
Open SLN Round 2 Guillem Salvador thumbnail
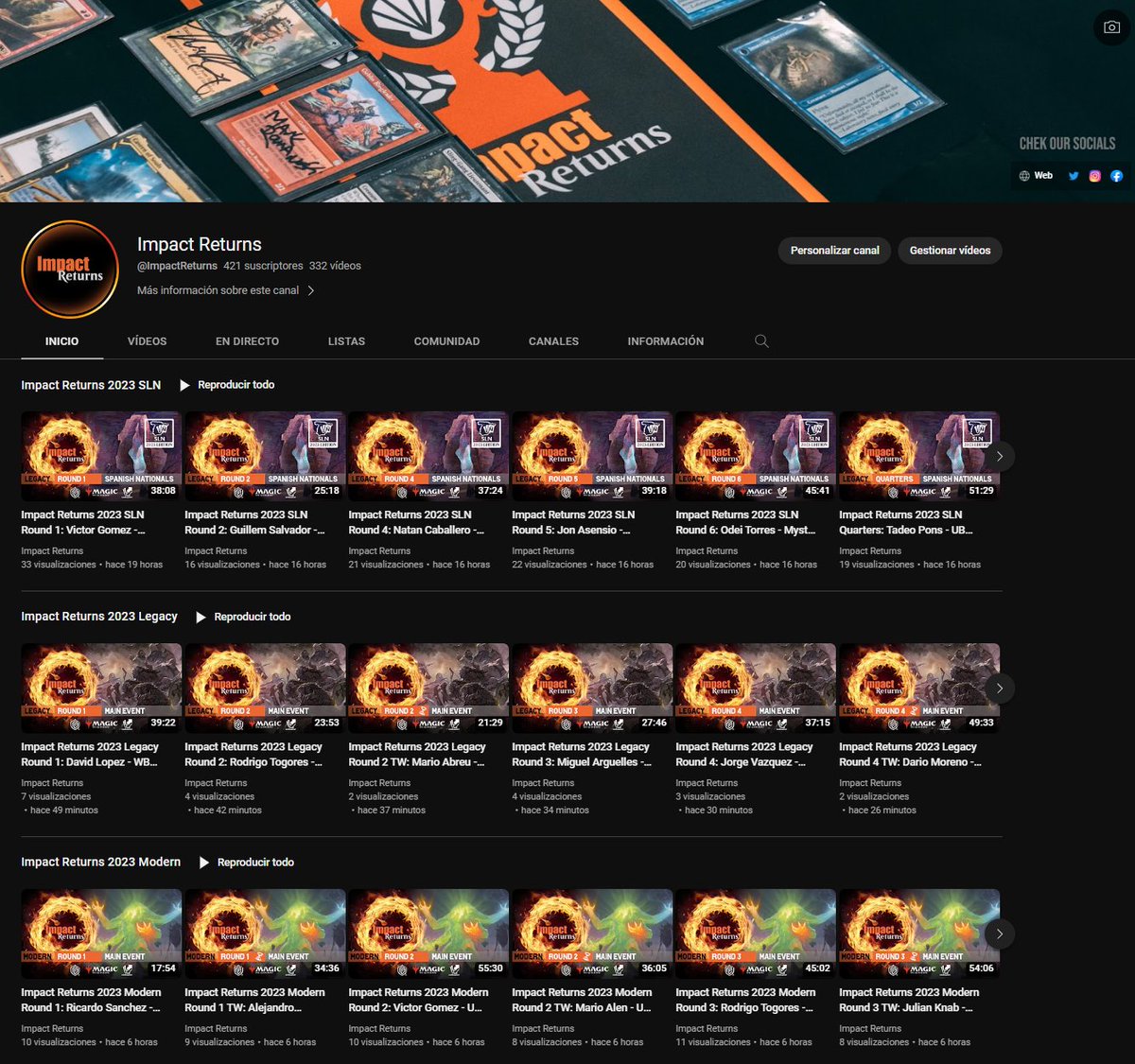[x=265, y=456]
